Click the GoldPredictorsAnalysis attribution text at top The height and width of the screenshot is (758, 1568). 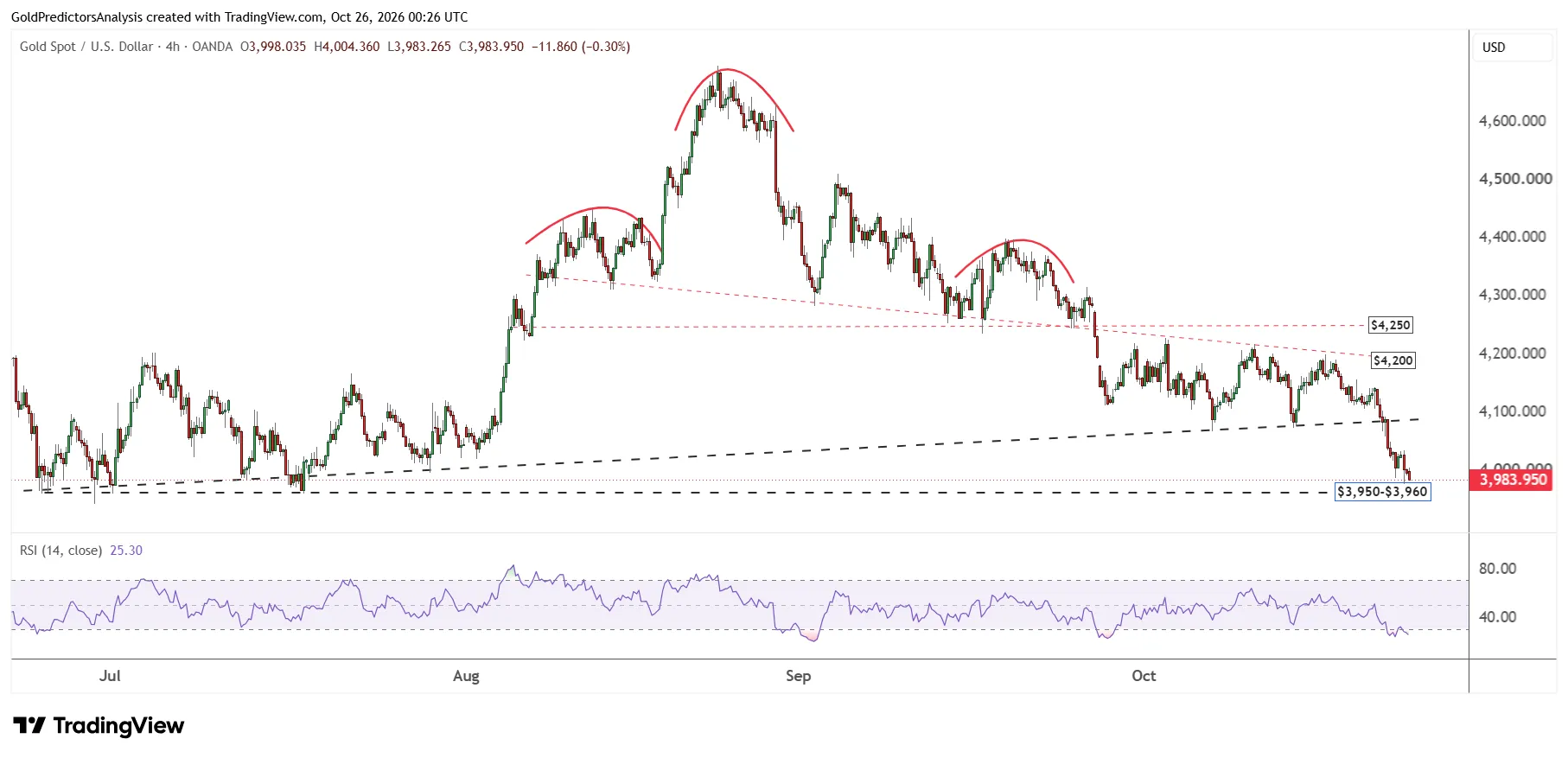(x=239, y=16)
